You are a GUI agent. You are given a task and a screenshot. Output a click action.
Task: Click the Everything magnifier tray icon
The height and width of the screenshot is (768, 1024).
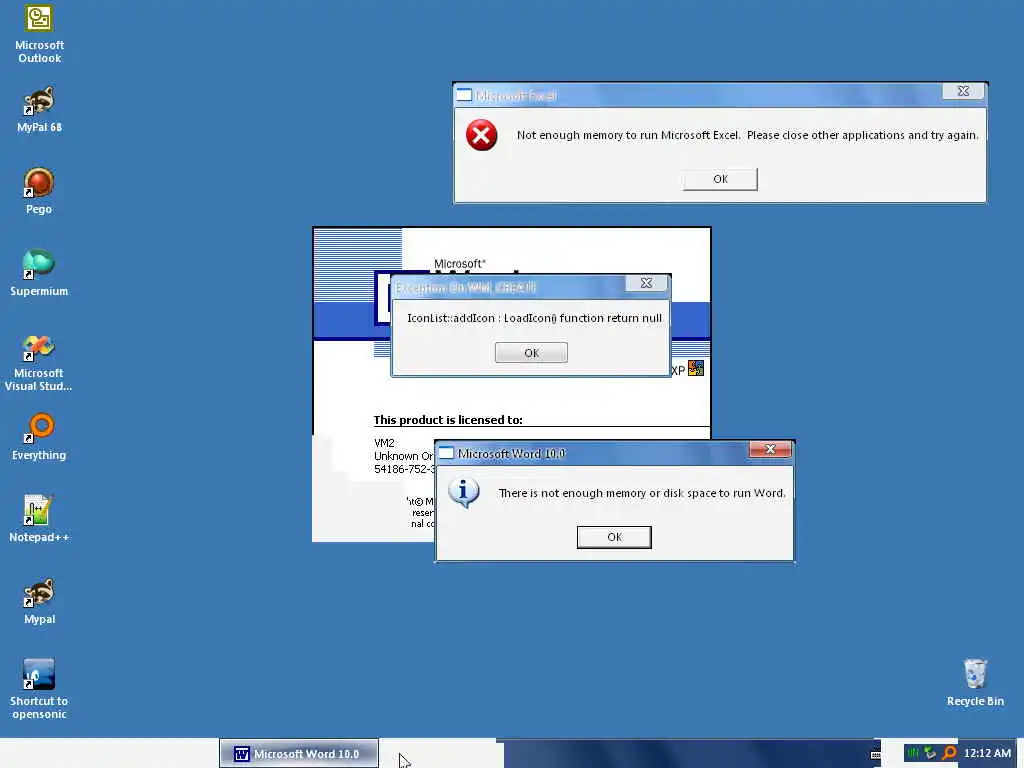950,753
